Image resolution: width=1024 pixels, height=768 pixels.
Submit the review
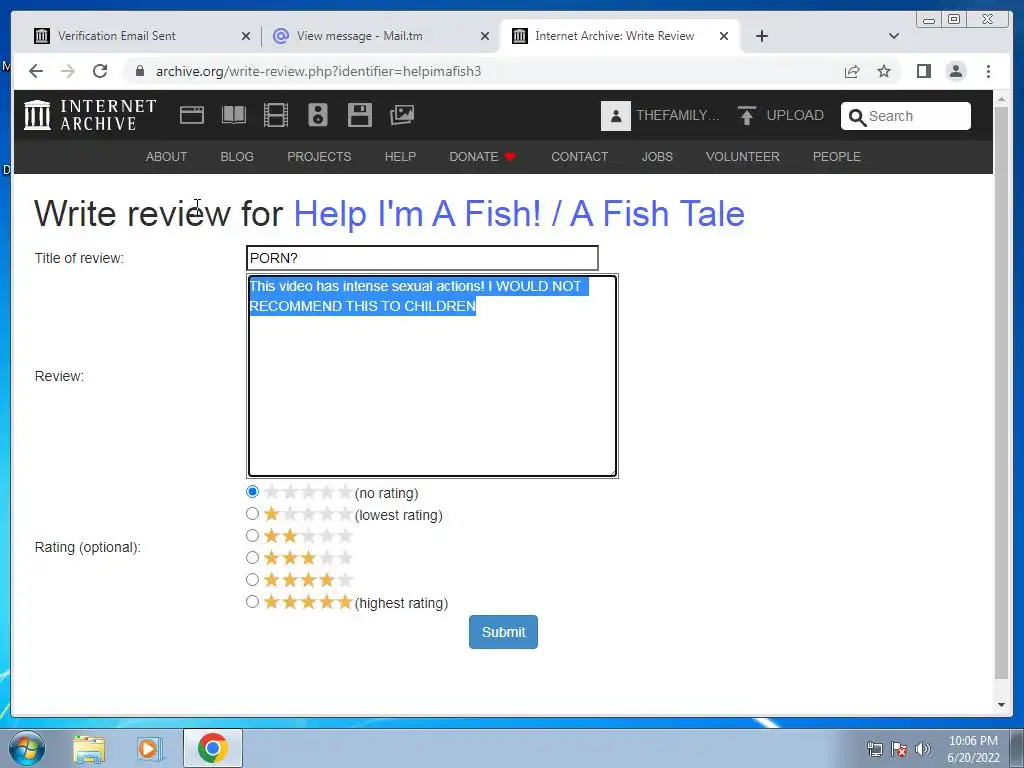coord(503,632)
